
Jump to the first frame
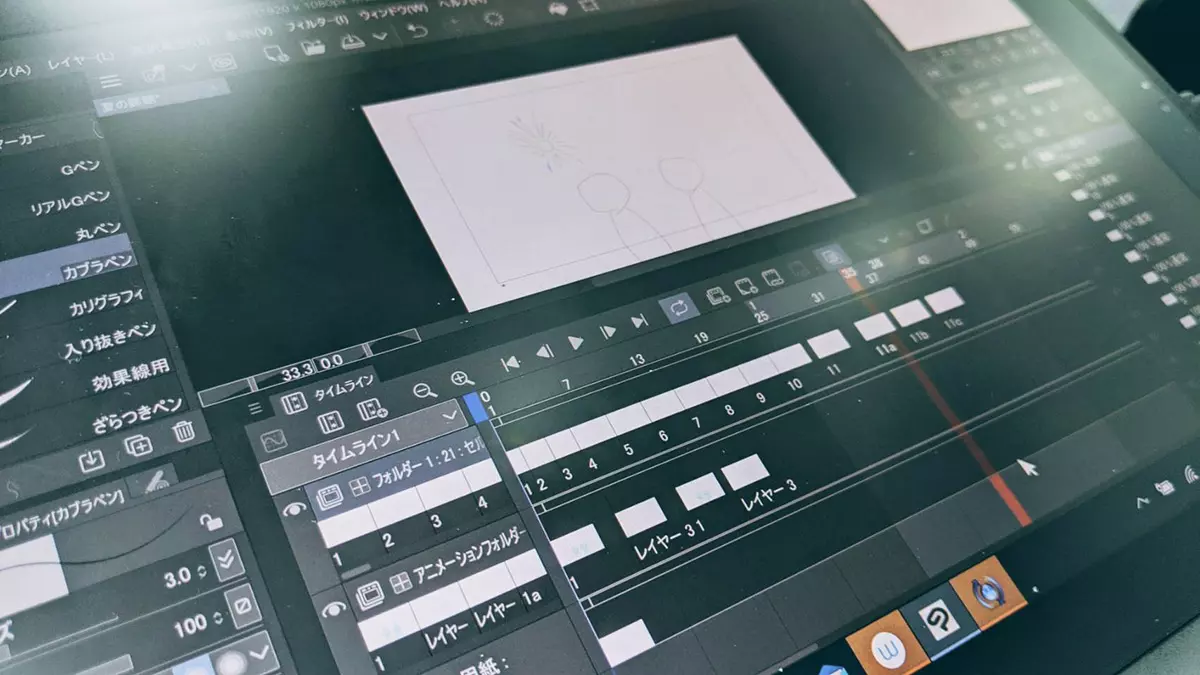pyautogui.click(x=510, y=363)
